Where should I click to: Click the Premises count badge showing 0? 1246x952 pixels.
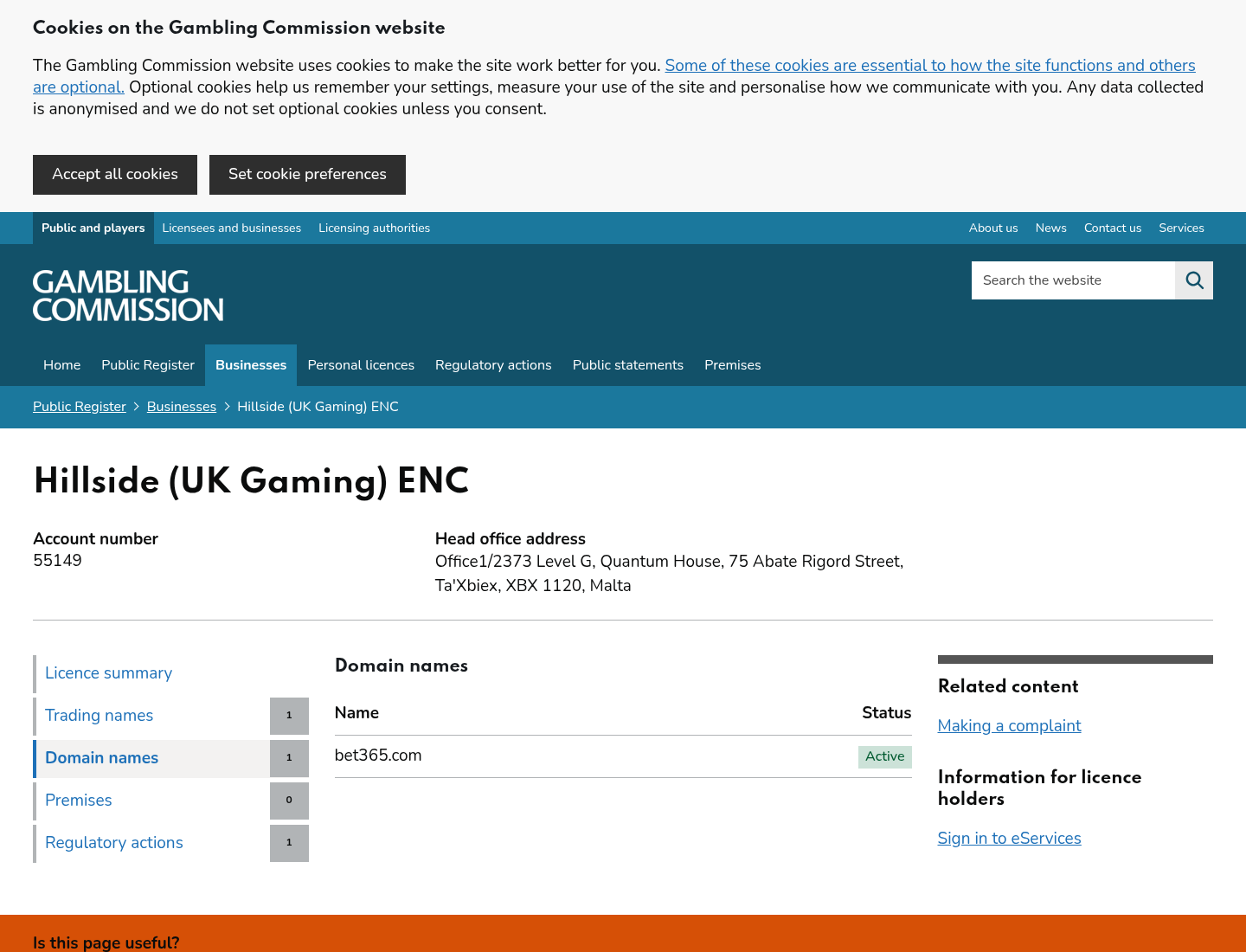(x=289, y=801)
